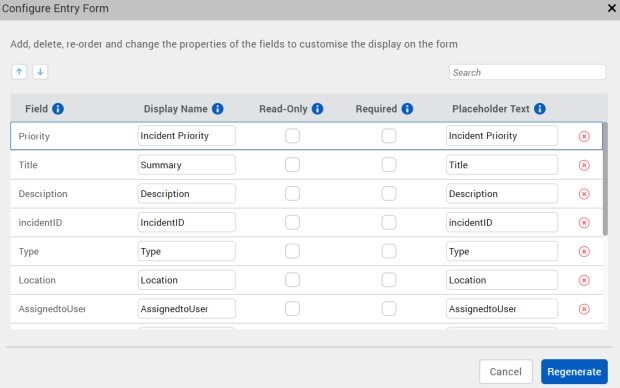Screen dimensions: 620x388
Task: Click the Cancel button
Action: [506, 372]
